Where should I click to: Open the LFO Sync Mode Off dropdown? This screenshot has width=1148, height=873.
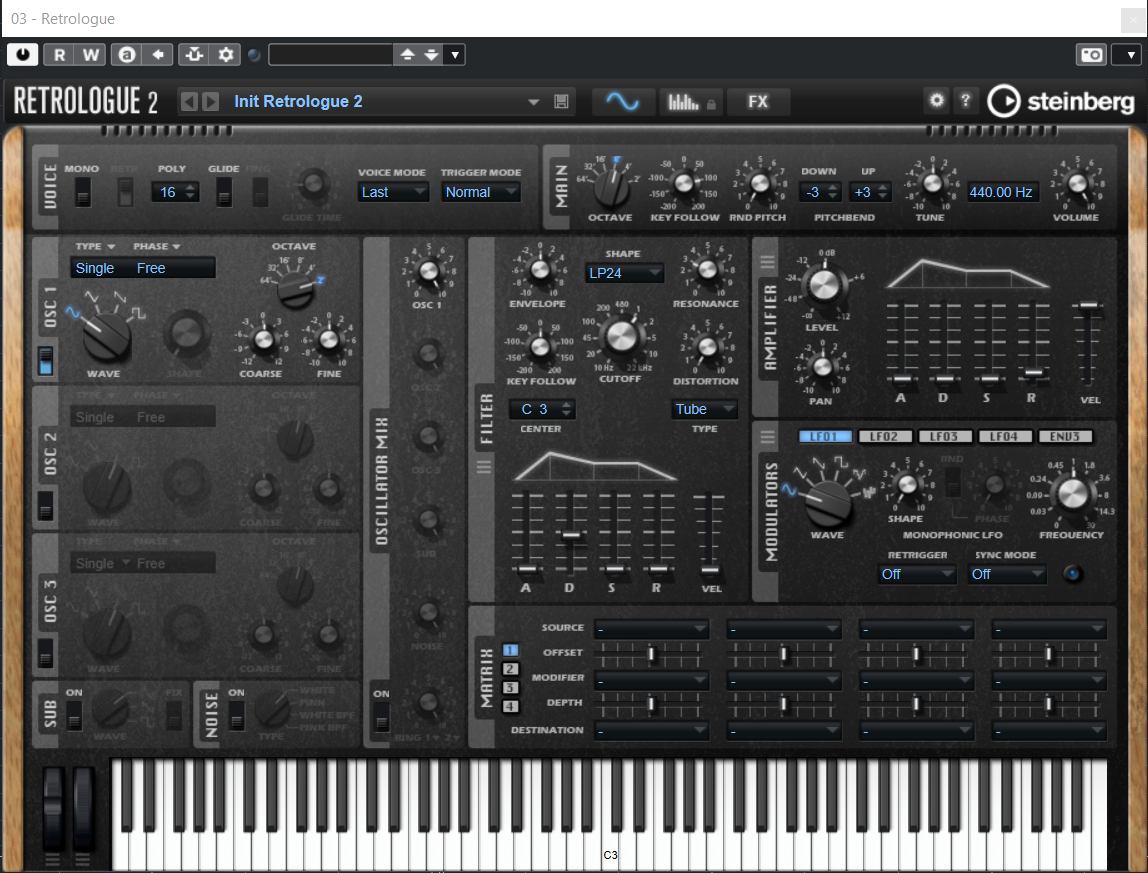(x=1007, y=574)
